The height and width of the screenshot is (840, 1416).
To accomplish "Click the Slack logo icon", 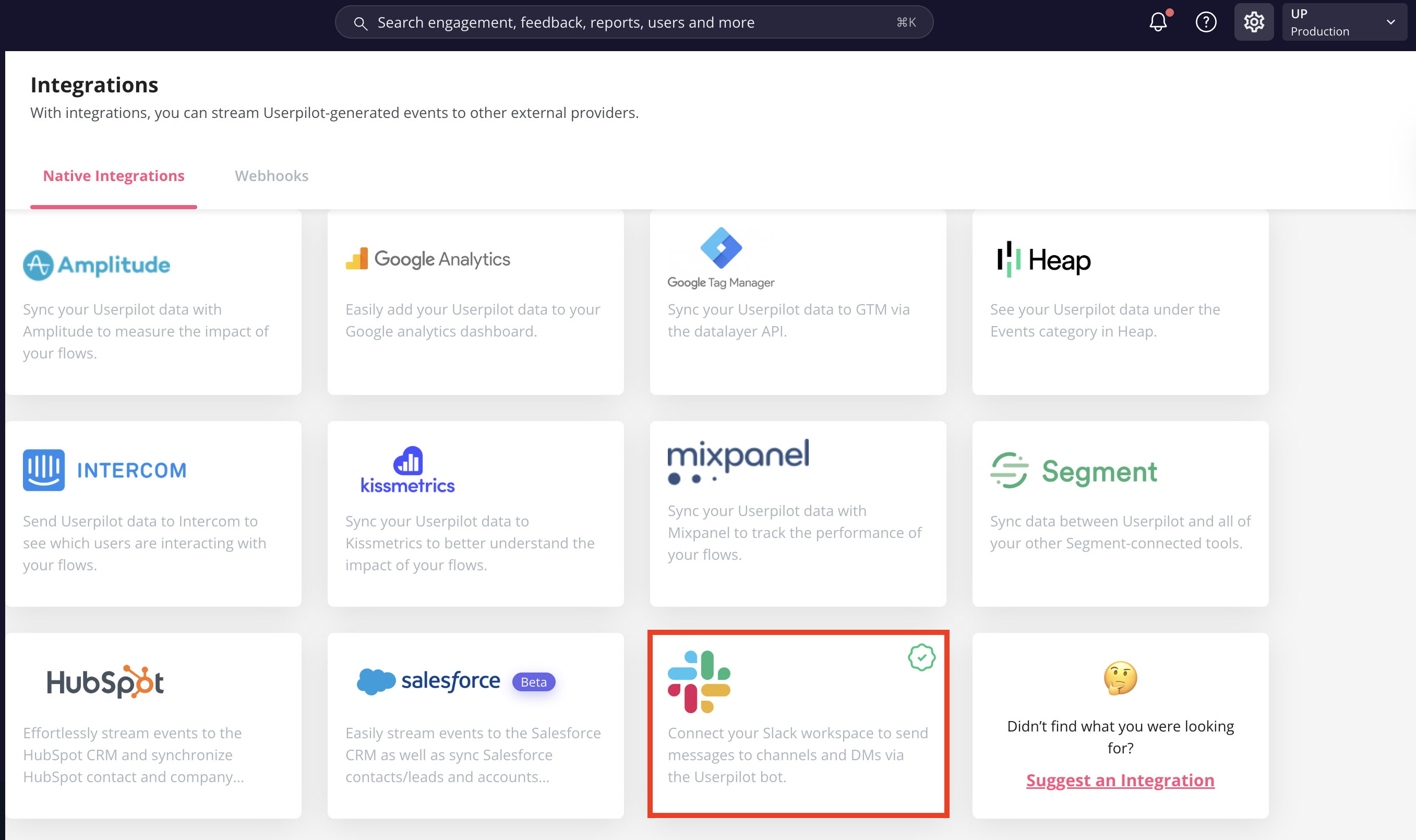I will 699,681.
